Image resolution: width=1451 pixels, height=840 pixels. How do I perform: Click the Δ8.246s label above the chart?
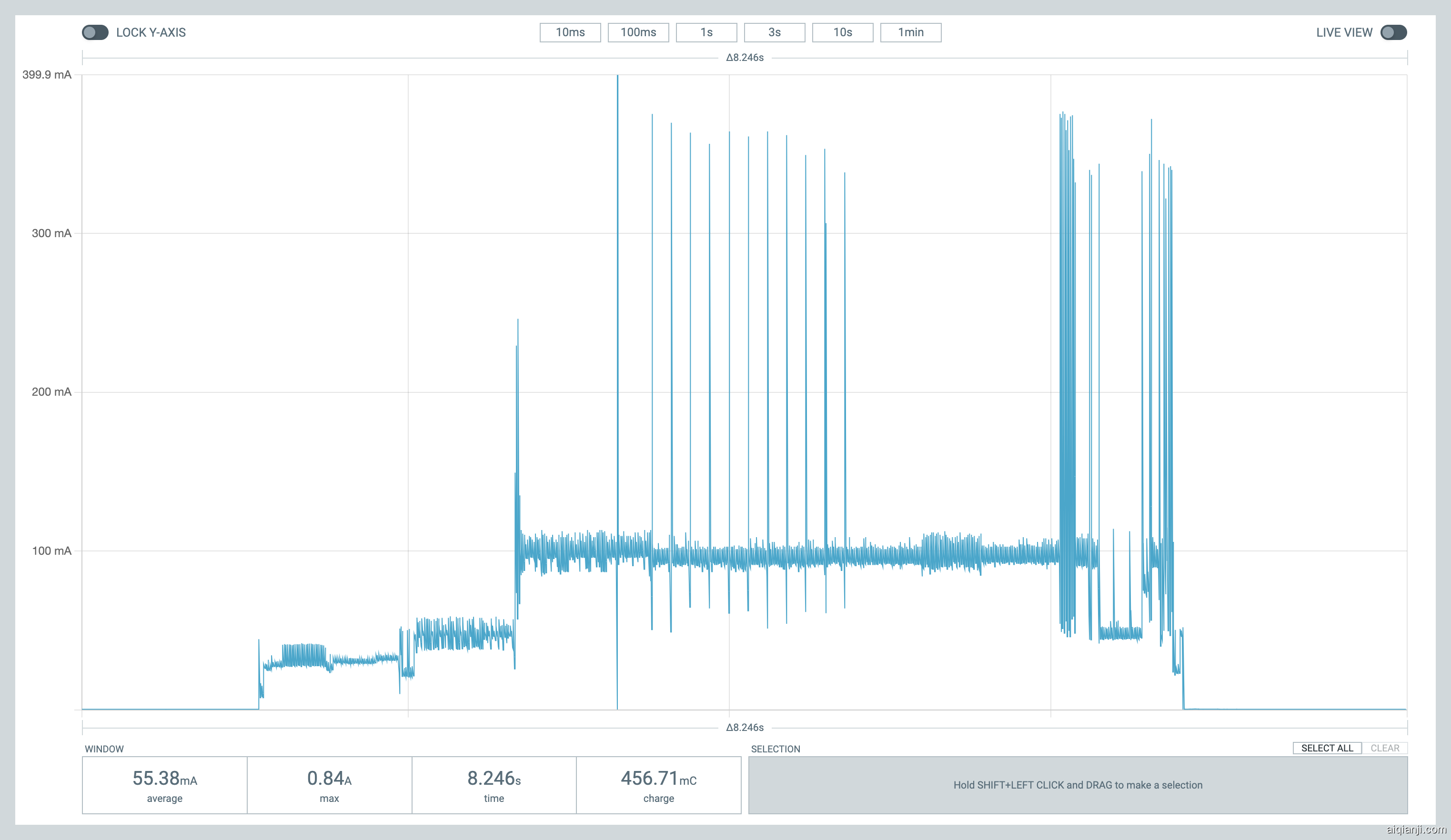[x=744, y=57]
